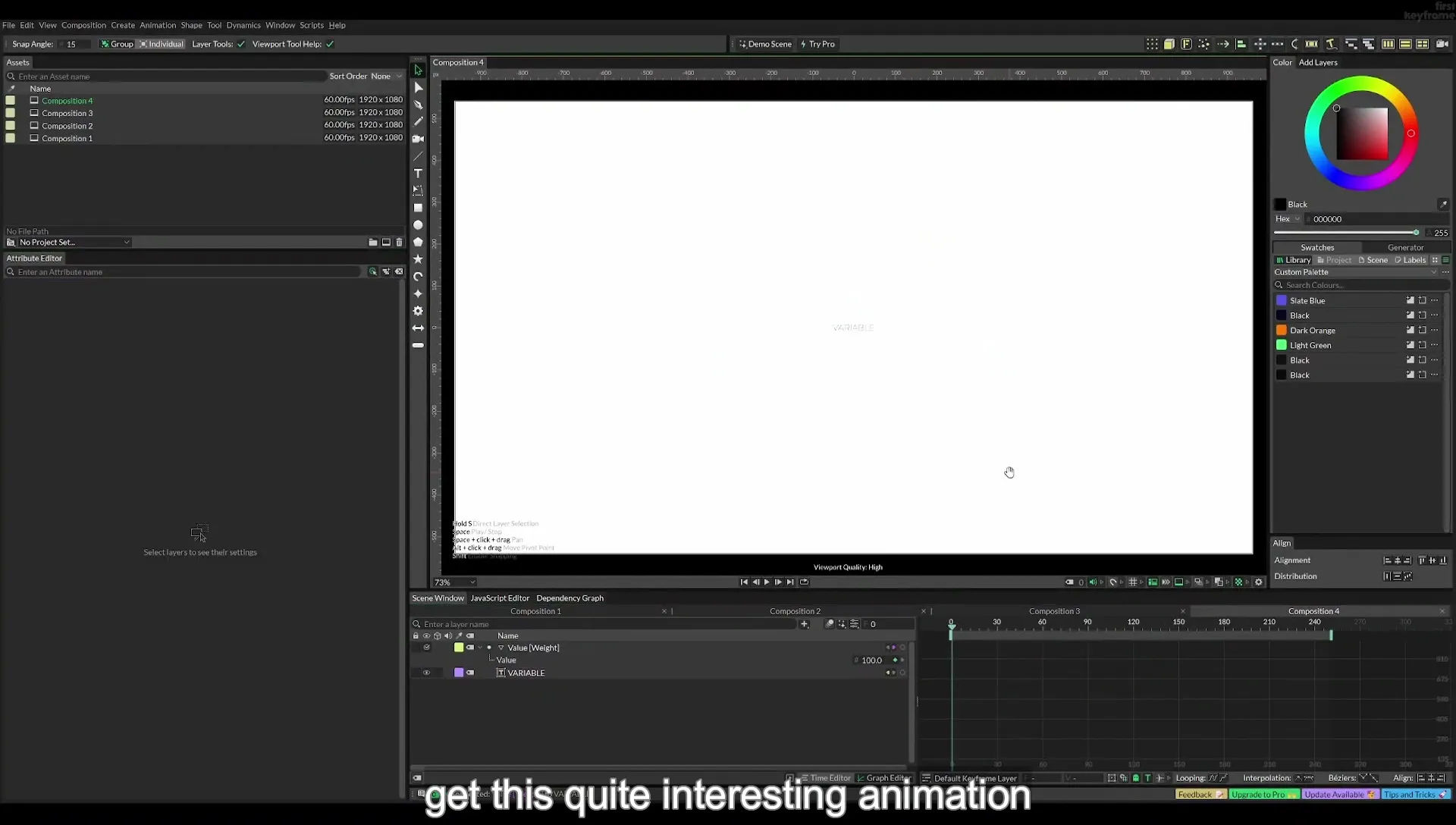The image size is (1456, 825).
Task: Open the Dynamics menu
Action: pos(243,25)
